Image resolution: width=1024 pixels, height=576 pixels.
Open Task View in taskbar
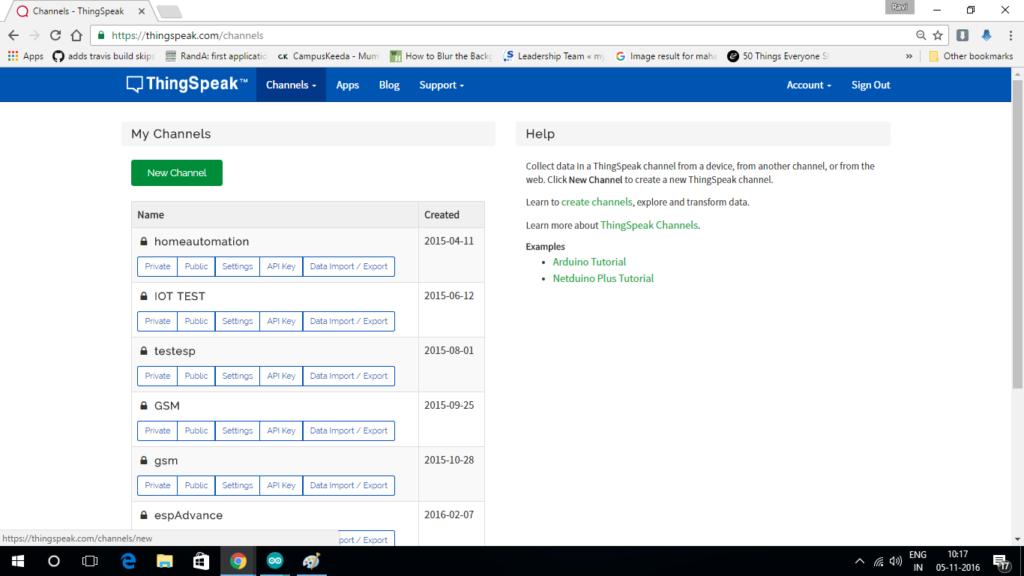click(90, 561)
